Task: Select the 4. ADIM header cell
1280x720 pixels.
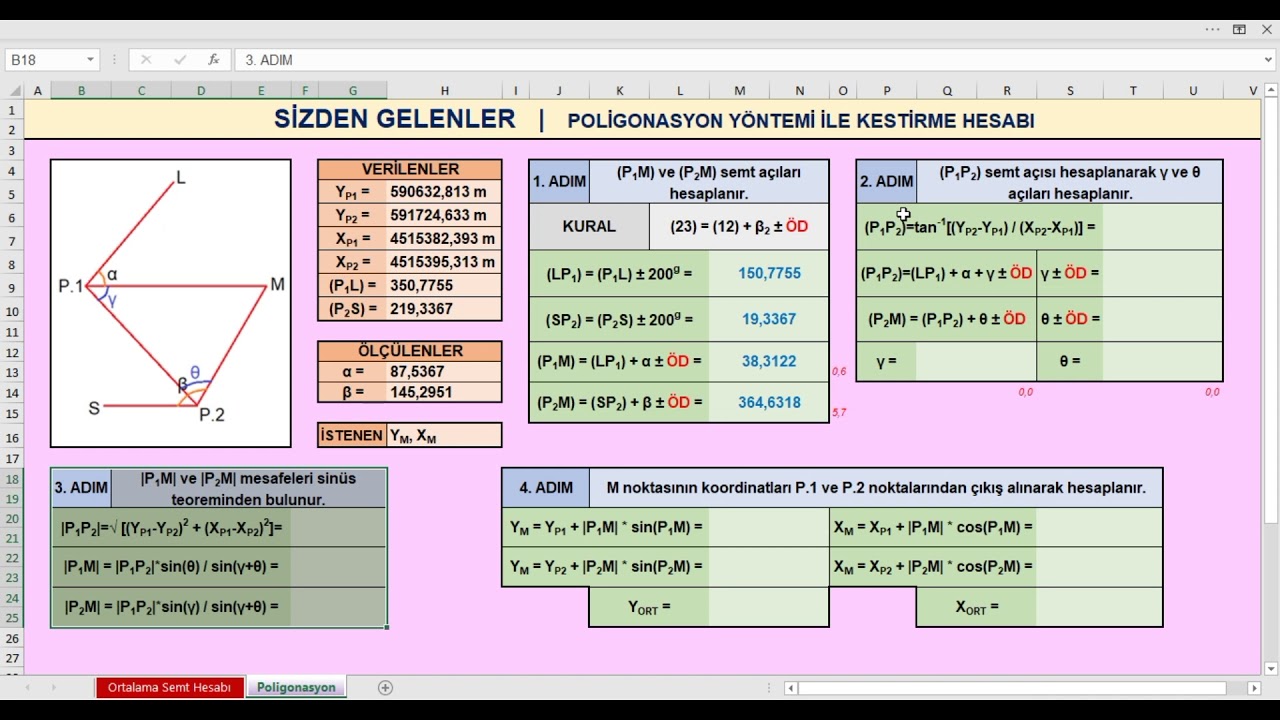Action: [546, 488]
